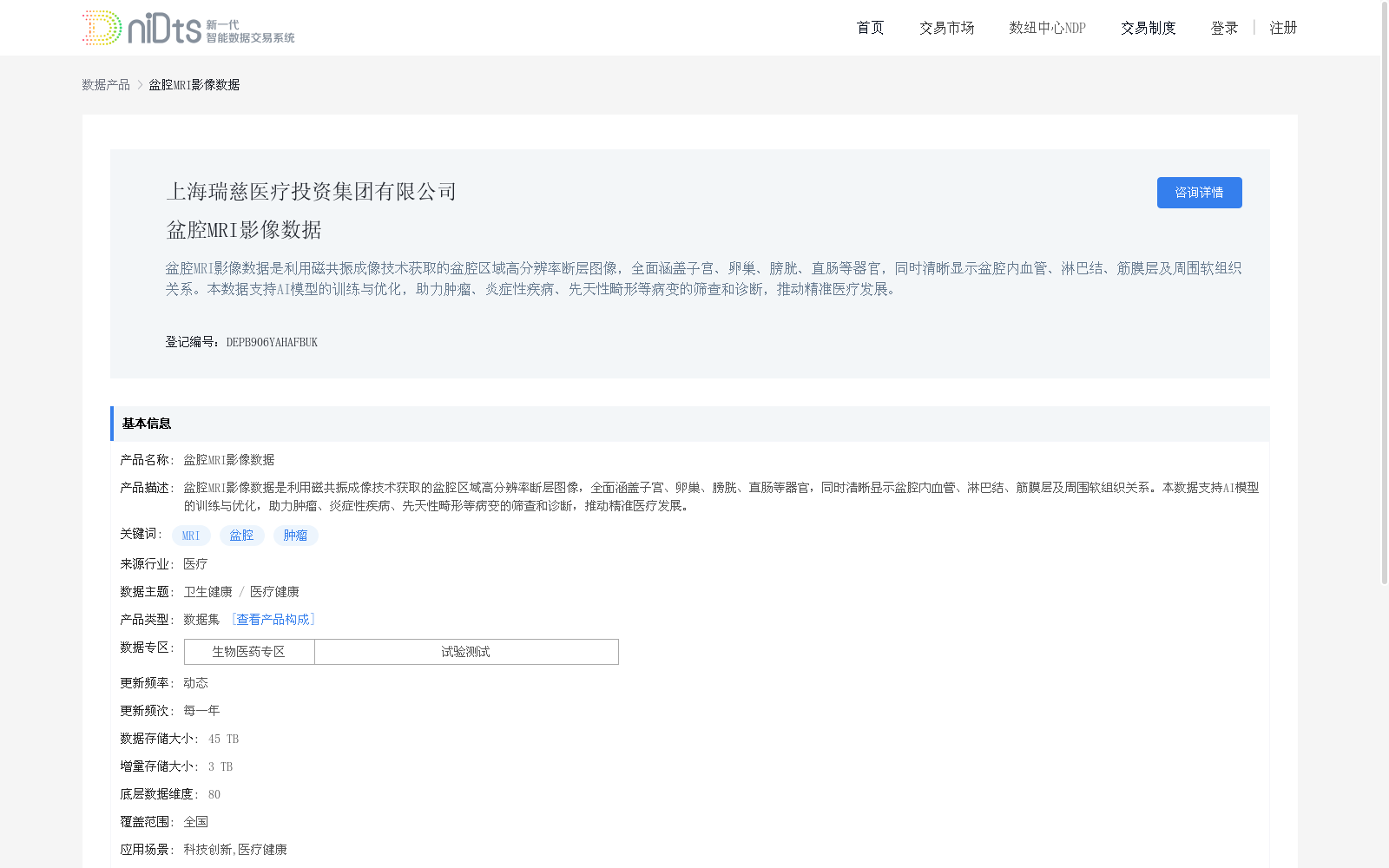Image resolution: width=1389 pixels, height=868 pixels.
Task: Open the 数纽中心NDP menu item
Action: click(x=1047, y=28)
